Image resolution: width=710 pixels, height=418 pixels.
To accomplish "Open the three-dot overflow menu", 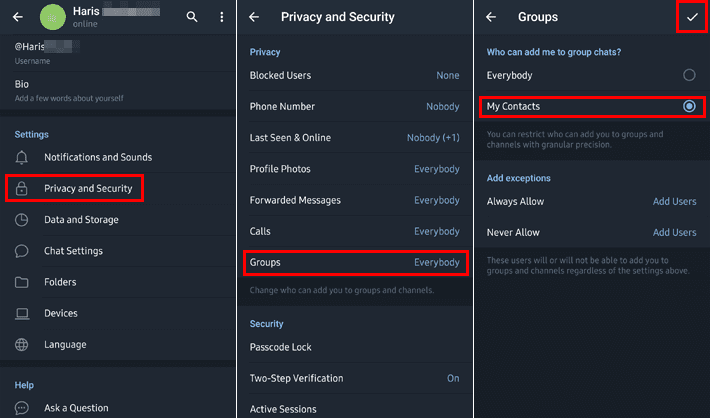I will pos(221,17).
